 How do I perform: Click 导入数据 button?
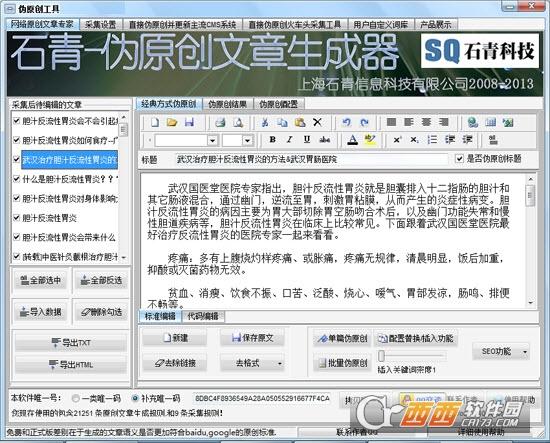(x=41, y=311)
